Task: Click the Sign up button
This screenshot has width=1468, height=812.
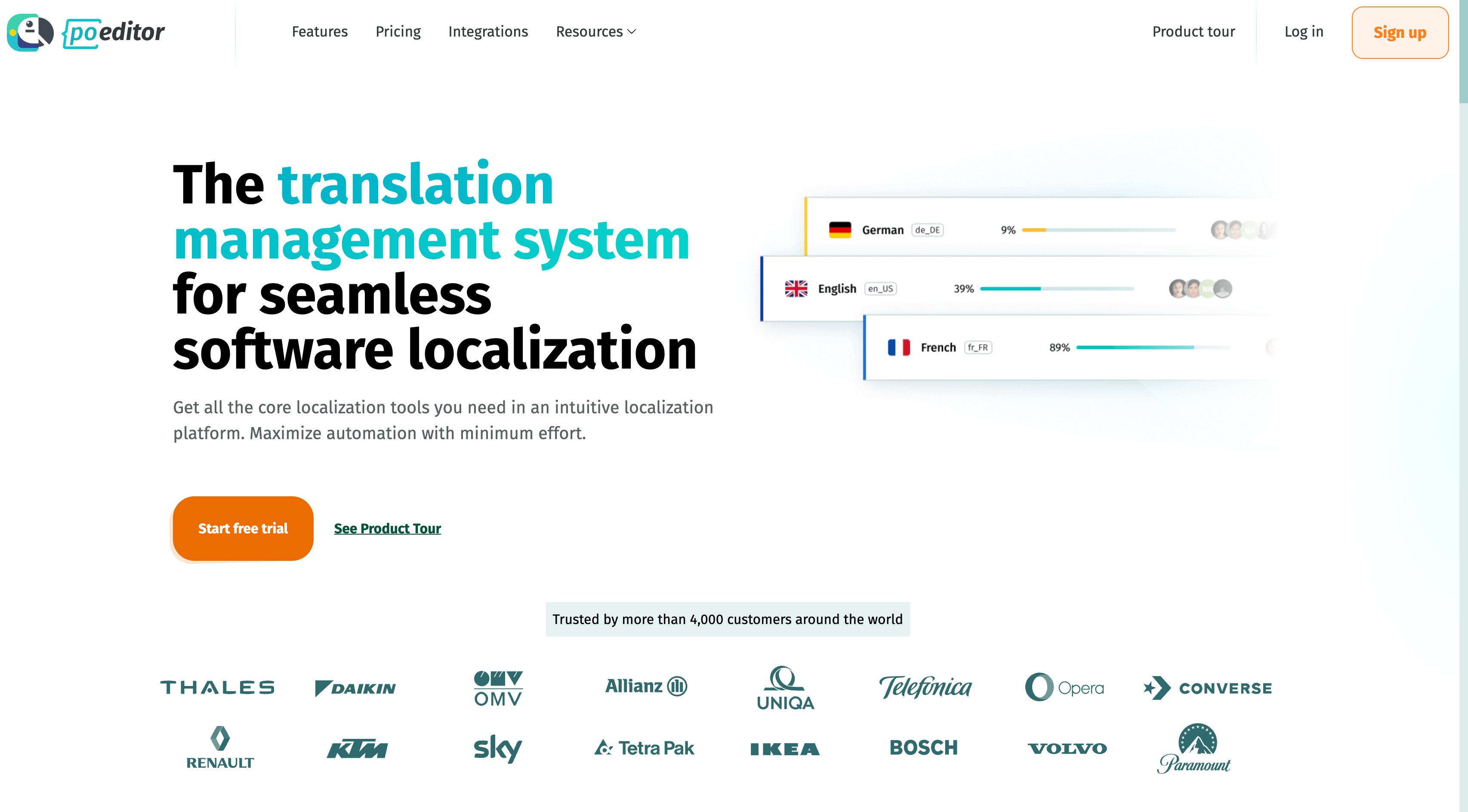Action: click(1399, 33)
